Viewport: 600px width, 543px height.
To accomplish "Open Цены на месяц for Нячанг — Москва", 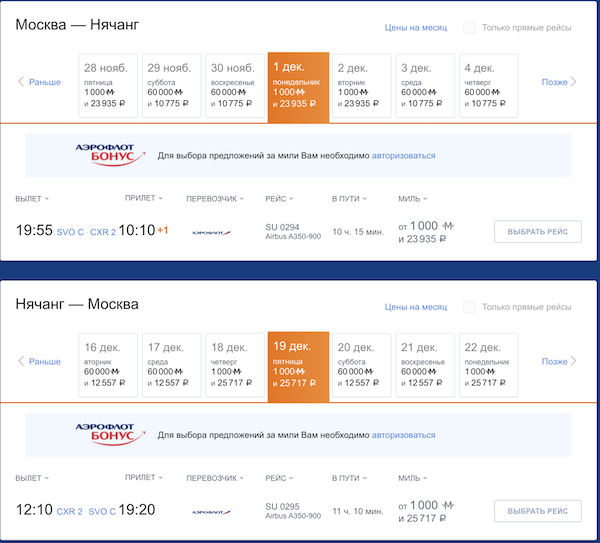I will coord(415,307).
